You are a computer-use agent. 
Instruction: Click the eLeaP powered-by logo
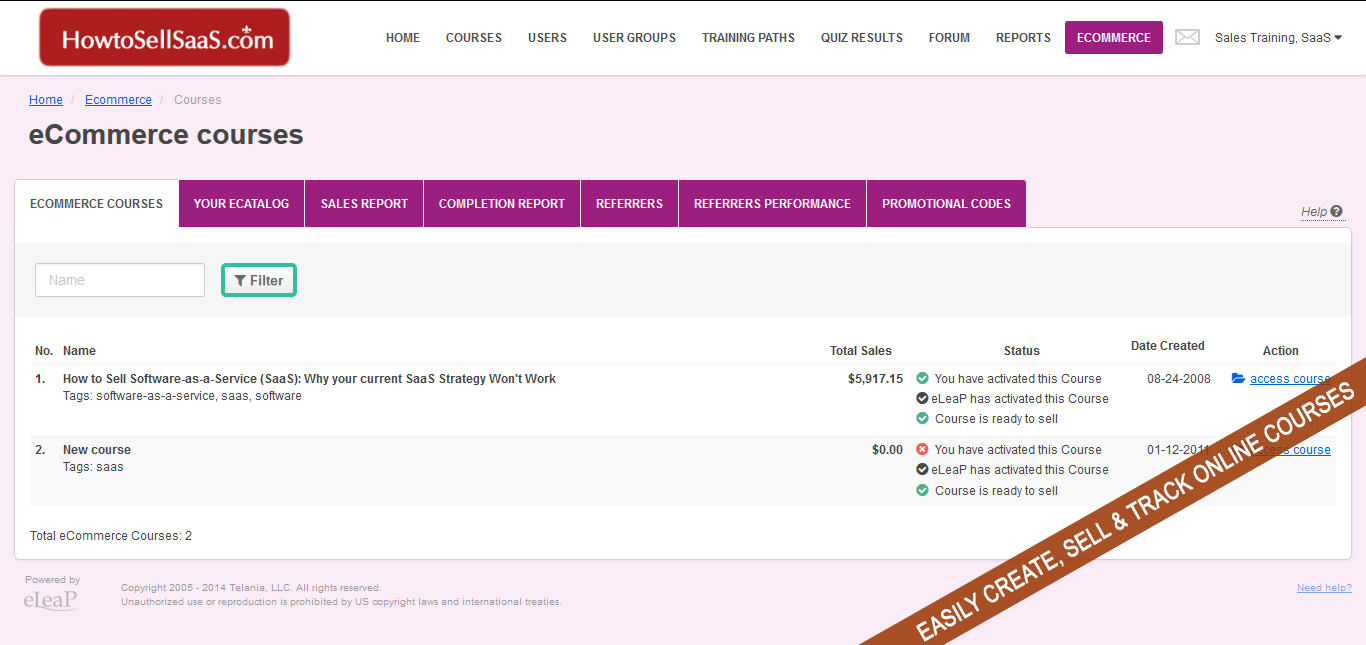[51, 600]
